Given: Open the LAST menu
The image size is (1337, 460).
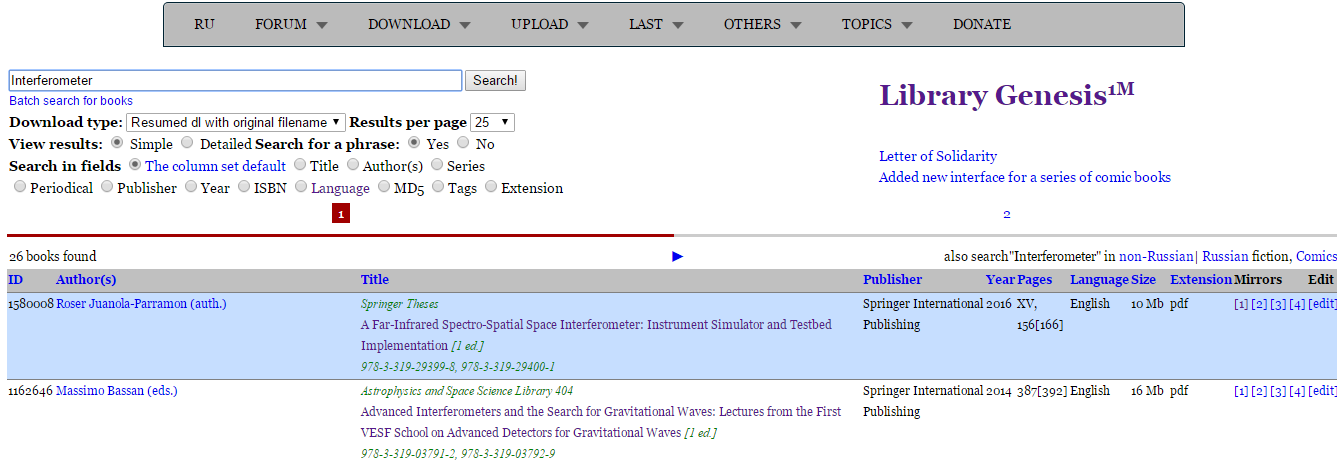Looking at the screenshot, I should [656, 24].
